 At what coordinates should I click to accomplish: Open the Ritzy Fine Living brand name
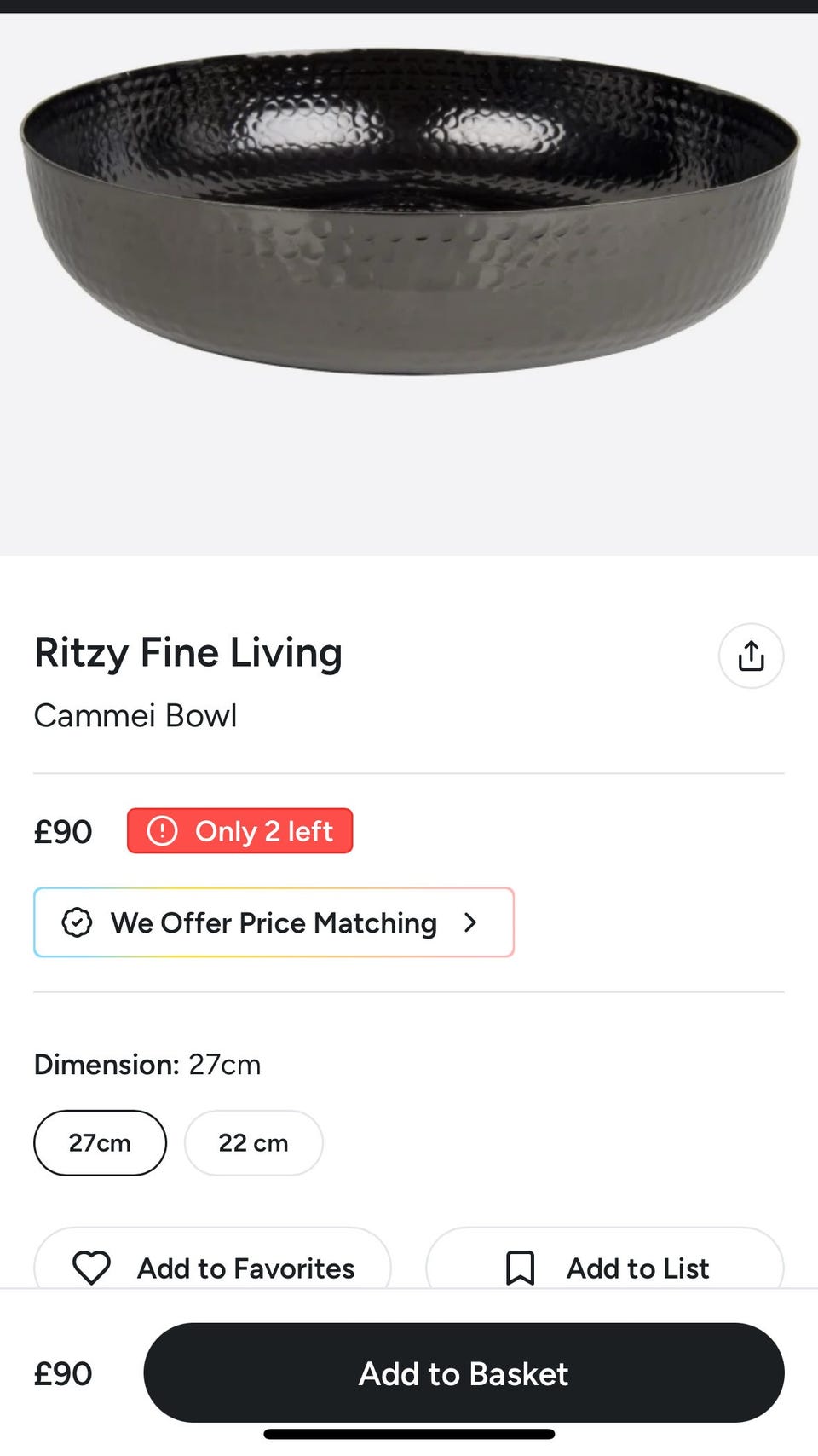[x=187, y=653]
